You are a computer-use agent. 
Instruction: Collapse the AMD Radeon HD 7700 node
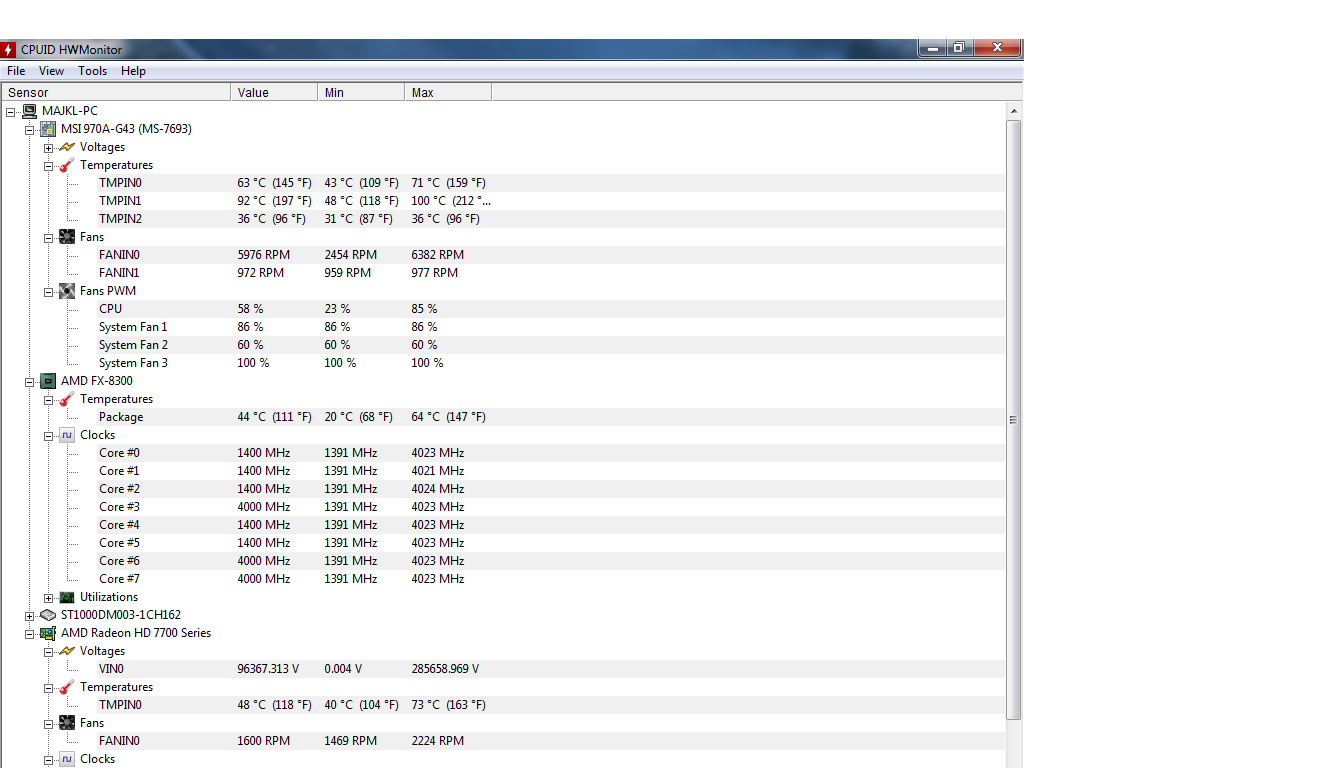pyautogui.click(x=29, y=634)
